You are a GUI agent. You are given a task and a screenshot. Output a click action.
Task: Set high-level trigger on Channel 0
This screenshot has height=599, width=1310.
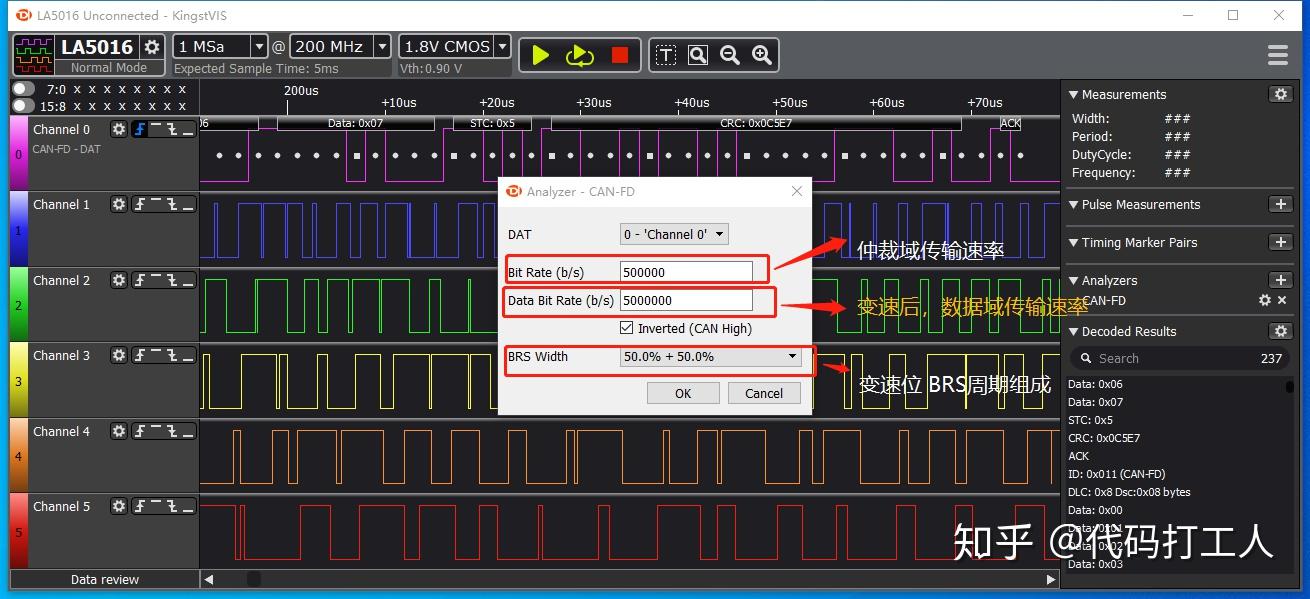click(156, 129)
